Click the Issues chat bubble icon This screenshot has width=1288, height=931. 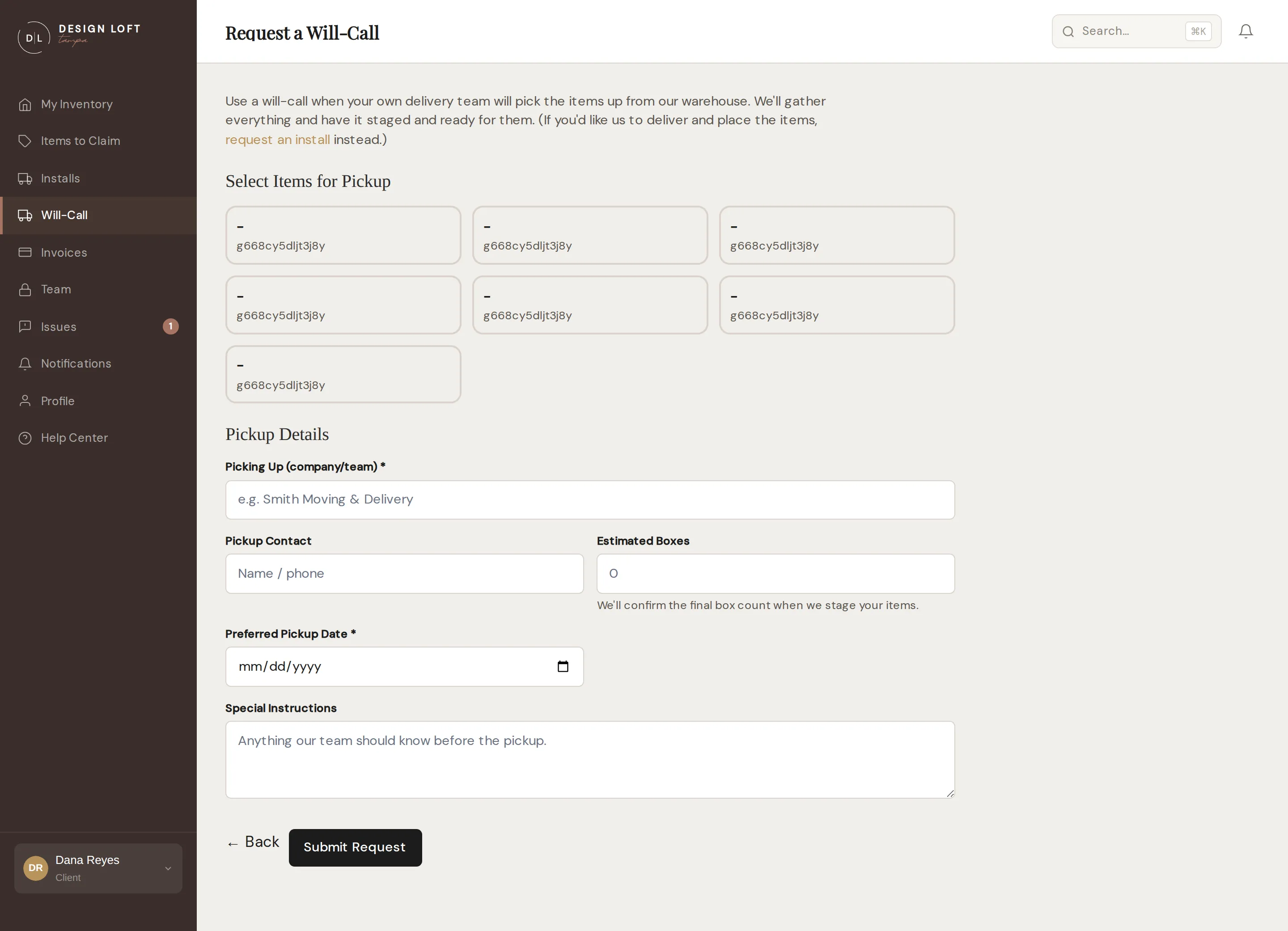(25, 326)
